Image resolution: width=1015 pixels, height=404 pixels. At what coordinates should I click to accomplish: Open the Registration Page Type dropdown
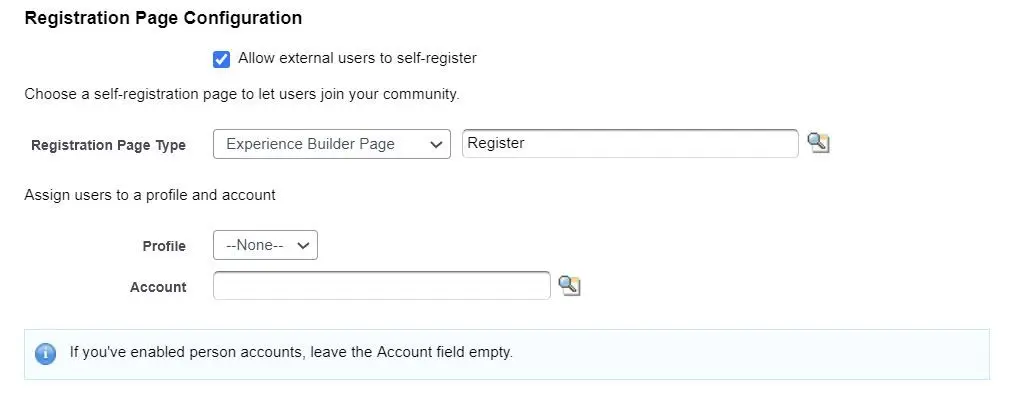tap(331, 144)
